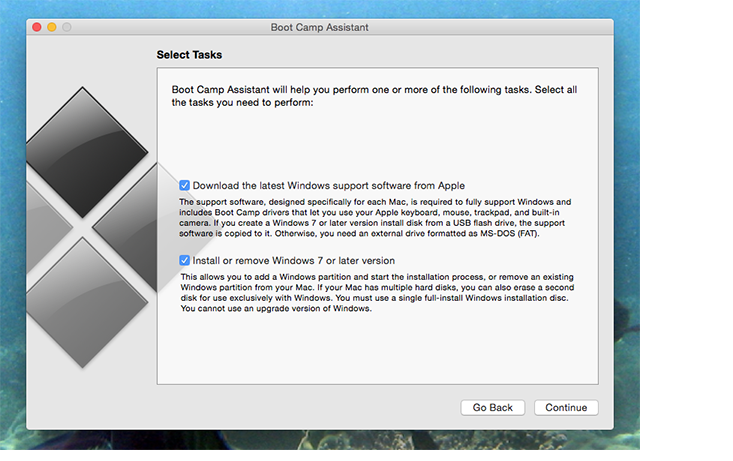Click the description beginning 'The support software, designed'
Viewport: 733px width, 461px height.
point(375,217)
